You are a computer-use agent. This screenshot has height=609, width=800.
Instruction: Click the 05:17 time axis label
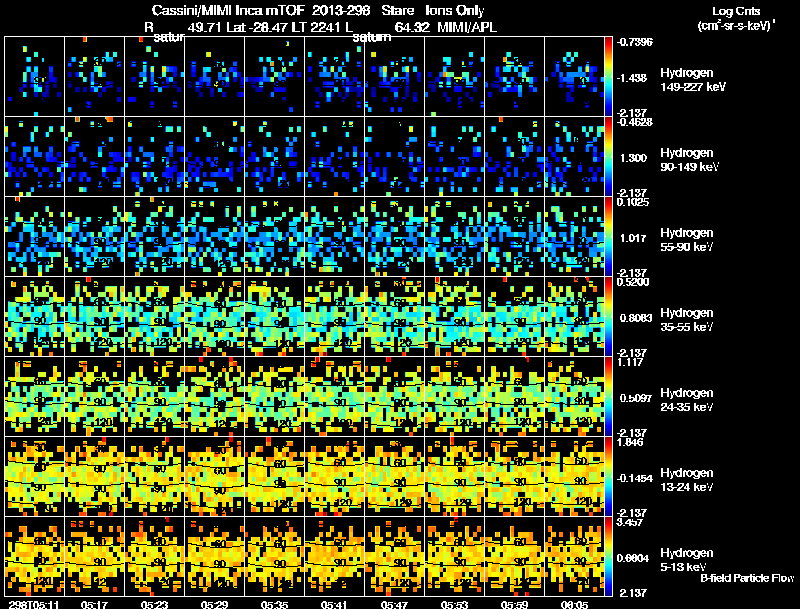click(x=94, y=605)
